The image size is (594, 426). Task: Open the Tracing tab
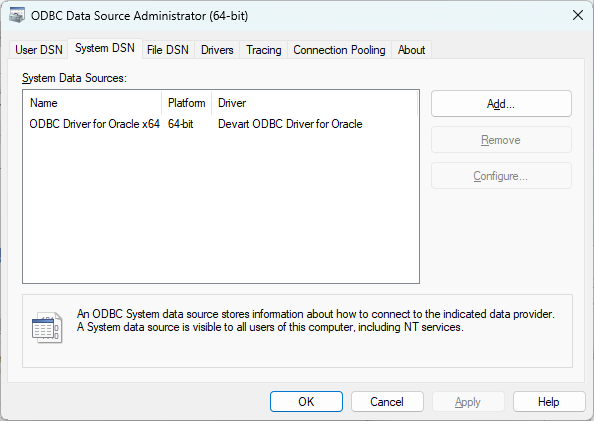(264, 50)
